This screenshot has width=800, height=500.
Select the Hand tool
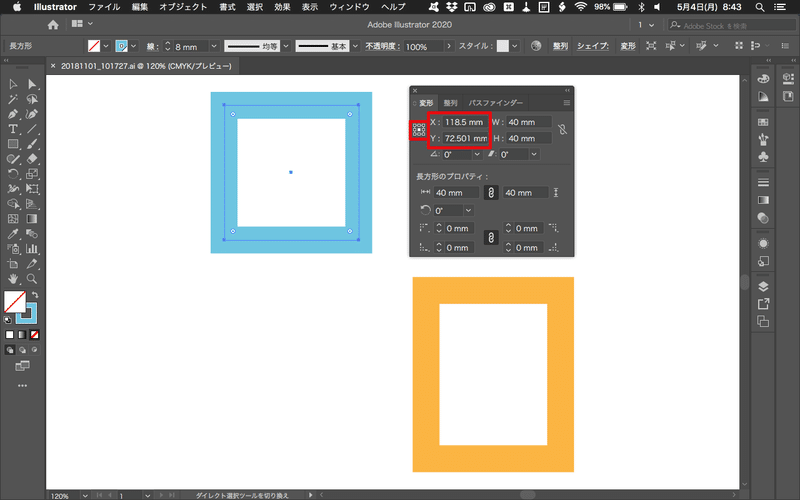(13, 279)
